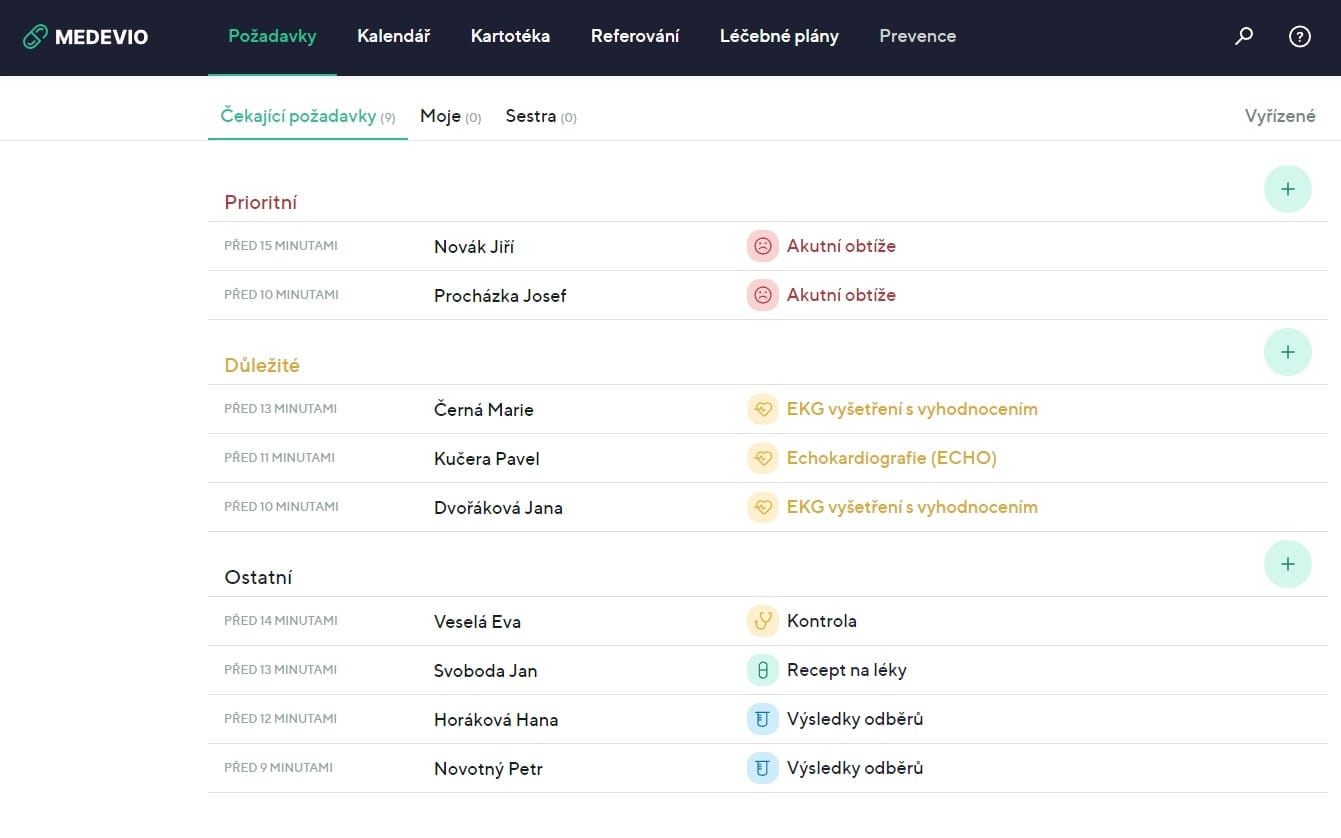Open the Vyřízené requests link

tap(1279, 117)
